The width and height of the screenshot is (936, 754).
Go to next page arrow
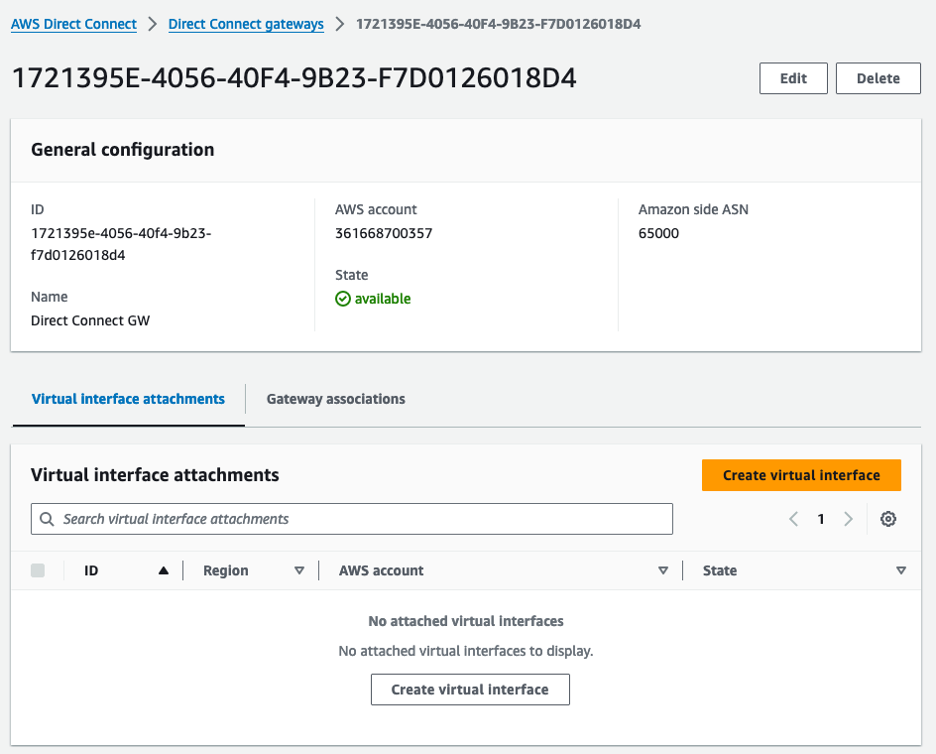[848, 519]
